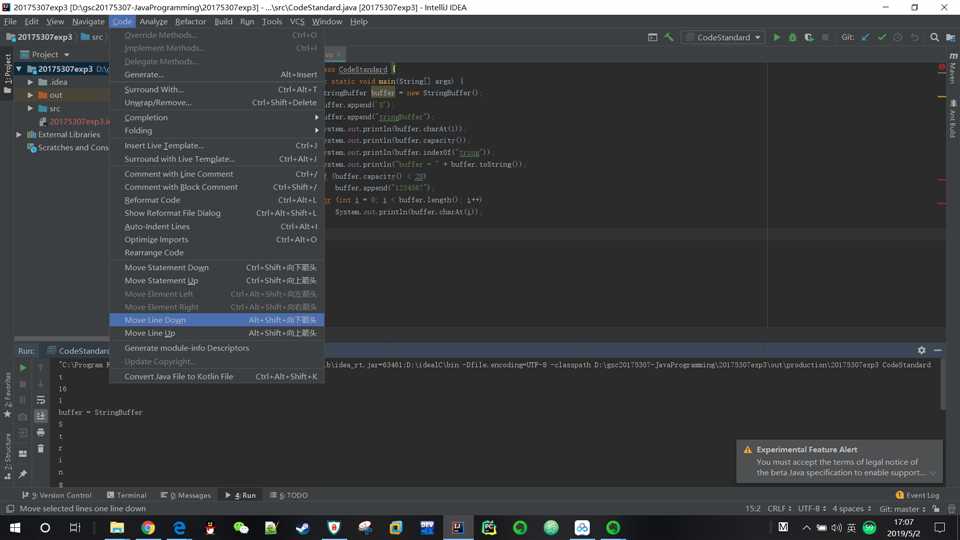Screen dimensions: 960x540
Task: Expand the out folder
Action: (30, 96)
